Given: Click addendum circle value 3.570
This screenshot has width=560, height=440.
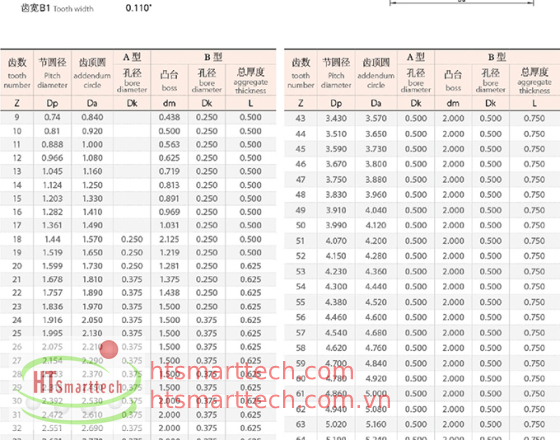Looking at the screenshot, I should point(376,118).
